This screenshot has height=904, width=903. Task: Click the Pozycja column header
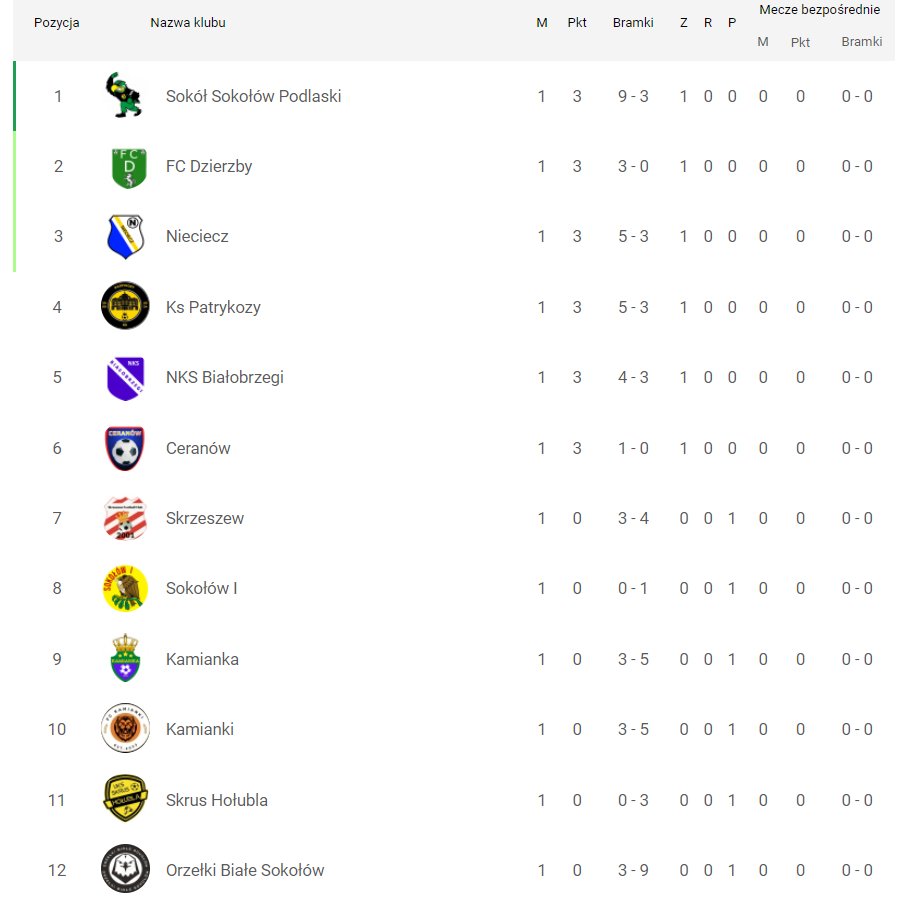pyautogui.click(x=57, y=23)
